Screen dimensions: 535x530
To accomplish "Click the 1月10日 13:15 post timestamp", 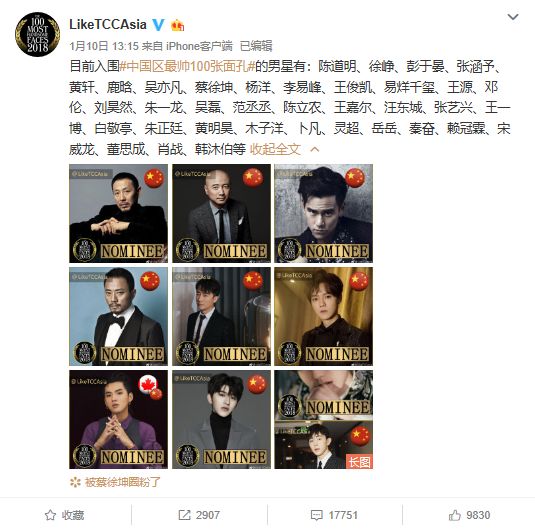I will pos(104,46).
